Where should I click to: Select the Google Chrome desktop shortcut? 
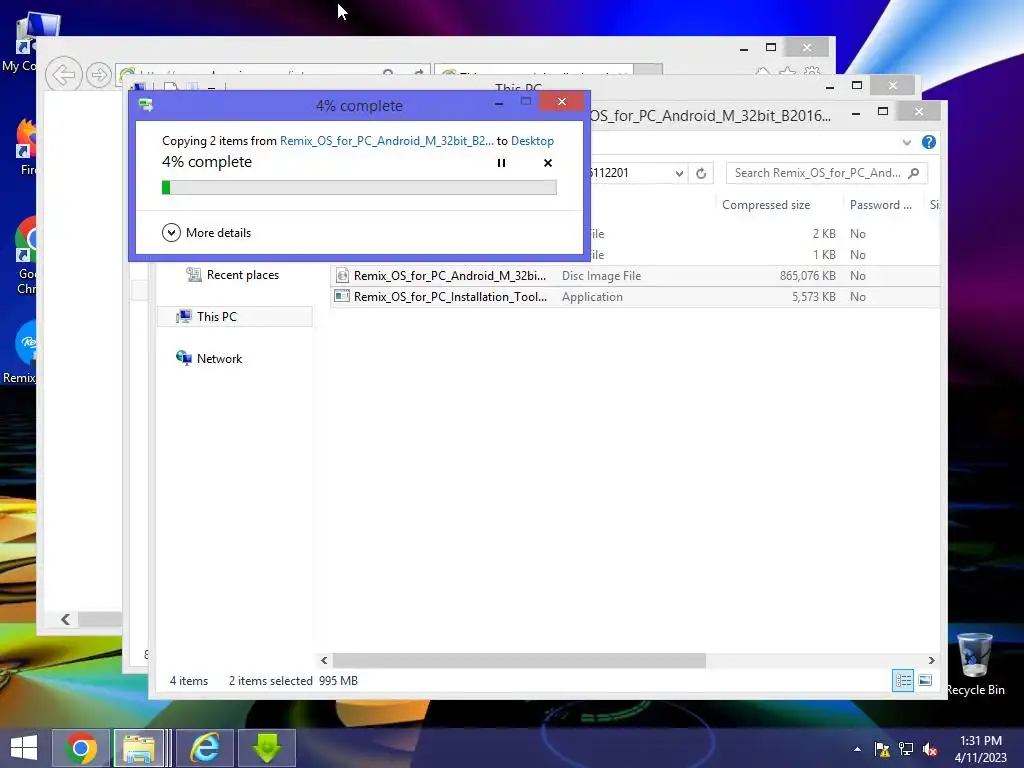(x=26, y=255)
